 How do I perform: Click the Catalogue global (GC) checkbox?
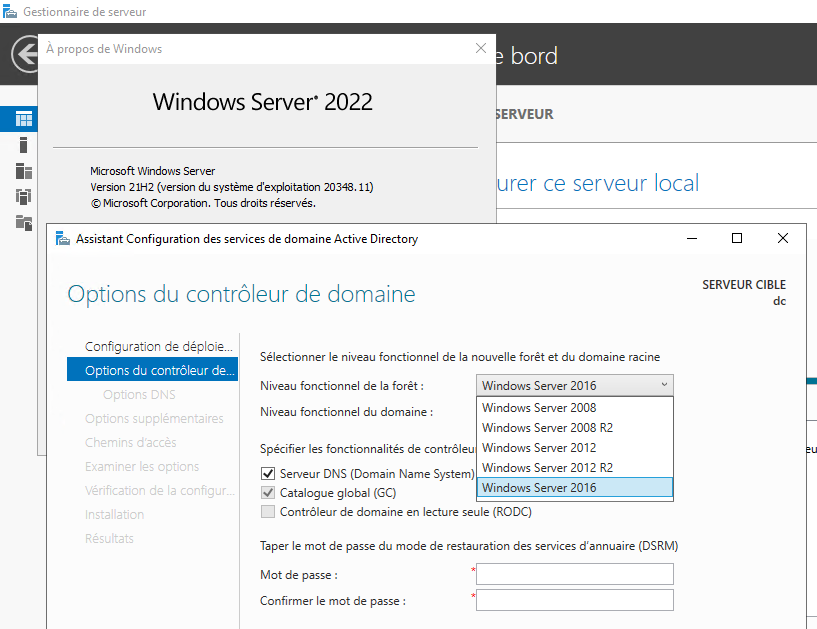point(268,492)
